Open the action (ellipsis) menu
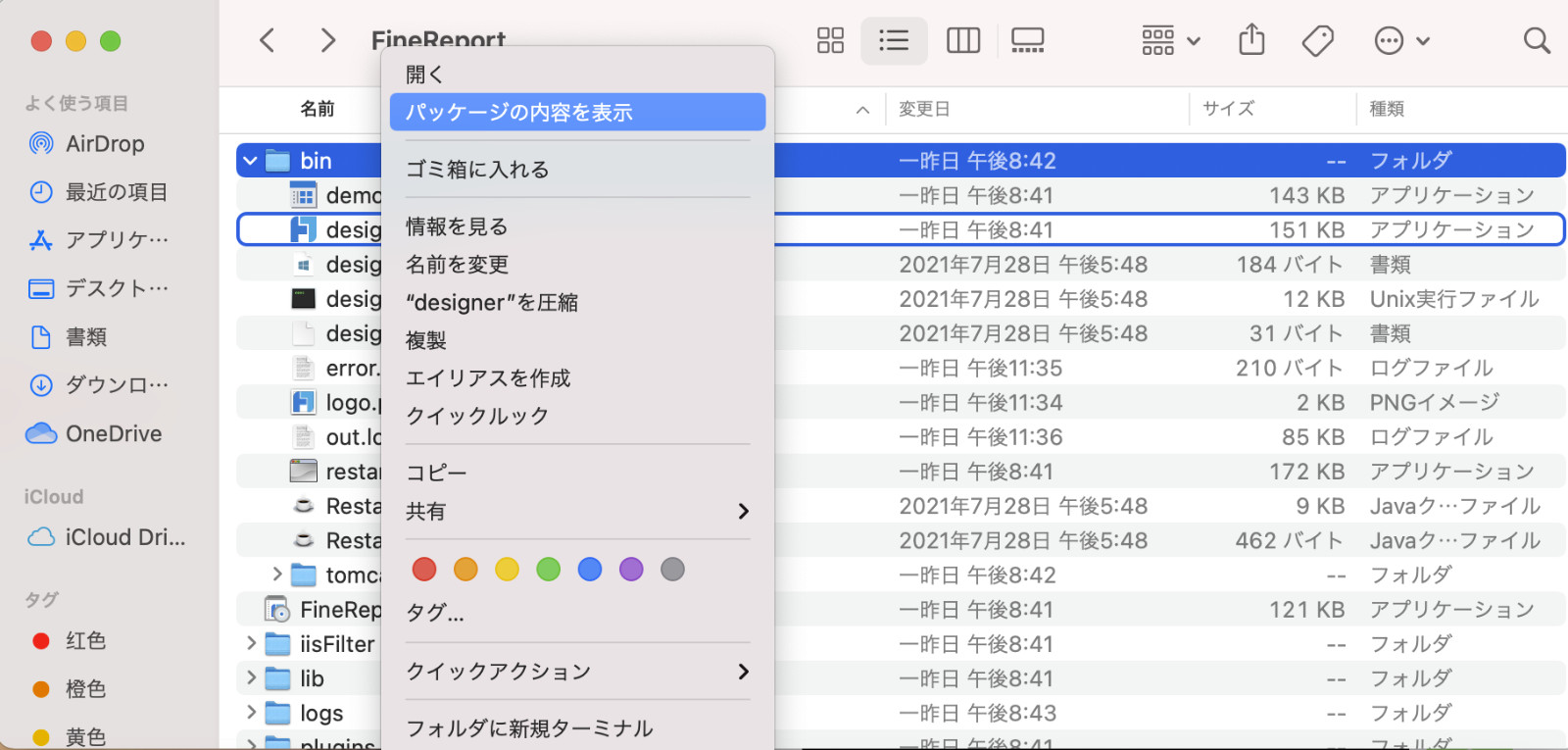Image resolution: width=1568 pixels, height=750 pixels. tap(1401, 40)
